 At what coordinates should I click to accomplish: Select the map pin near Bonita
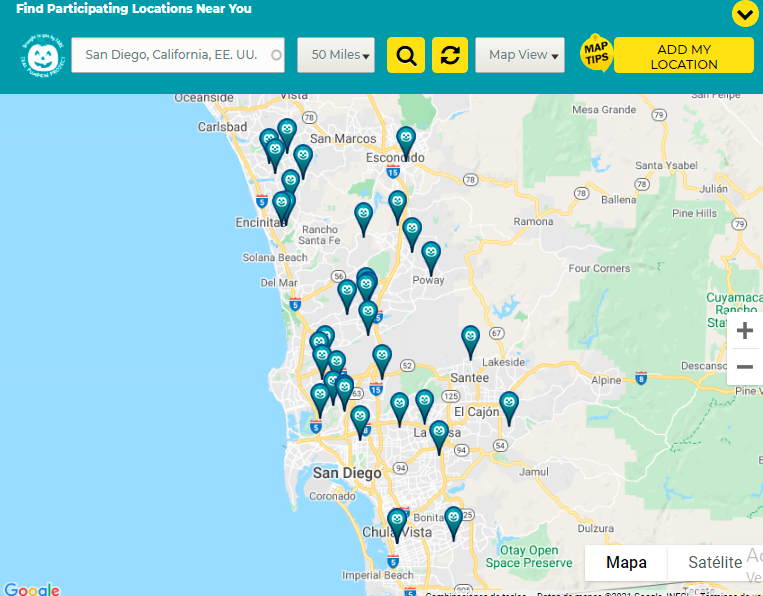[x=453, y=519]
